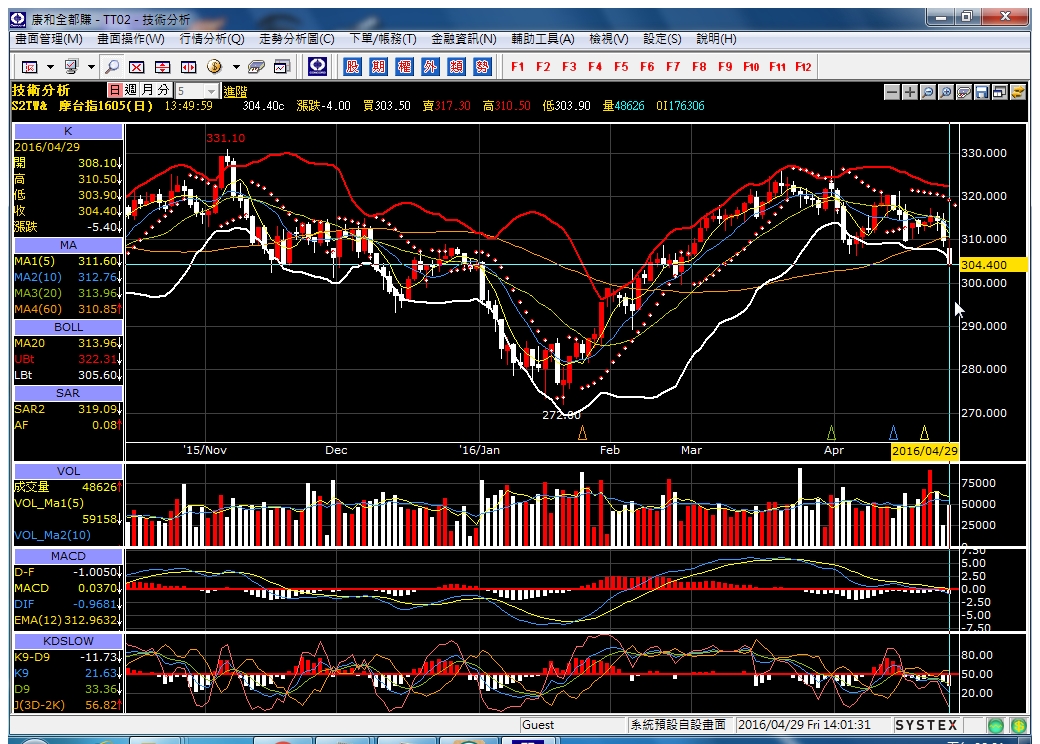Click the monitor checkmark toolbar icon
Screen dimensions: 1040x744
click(71, 66)
